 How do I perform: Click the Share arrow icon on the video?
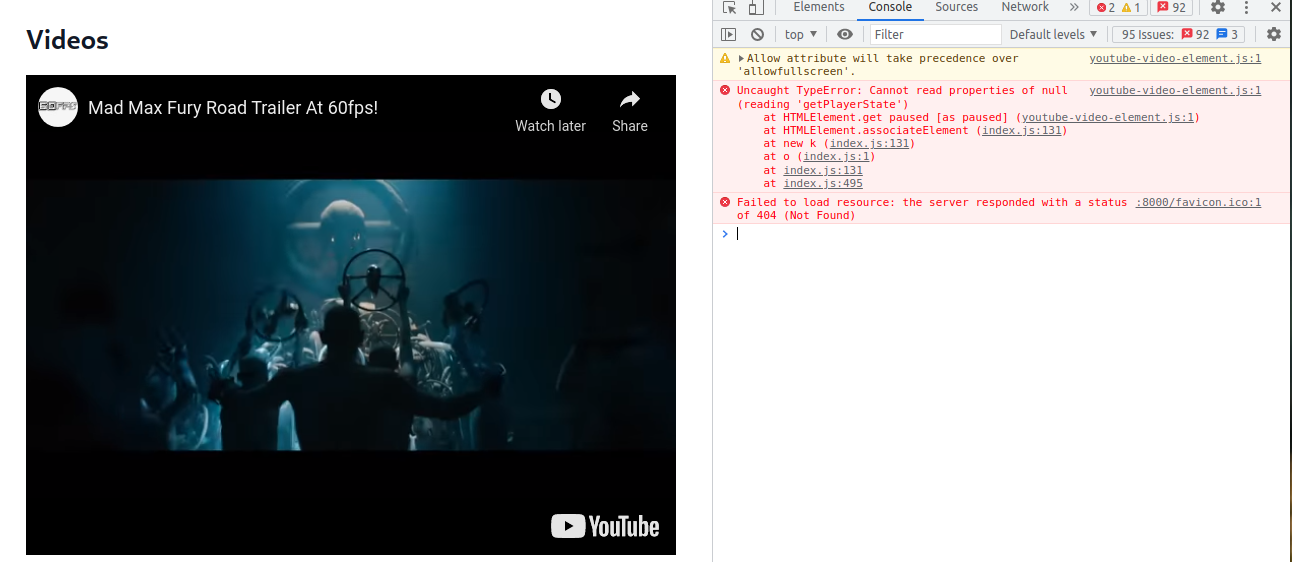pyautogui.click(x=630, y=99)
